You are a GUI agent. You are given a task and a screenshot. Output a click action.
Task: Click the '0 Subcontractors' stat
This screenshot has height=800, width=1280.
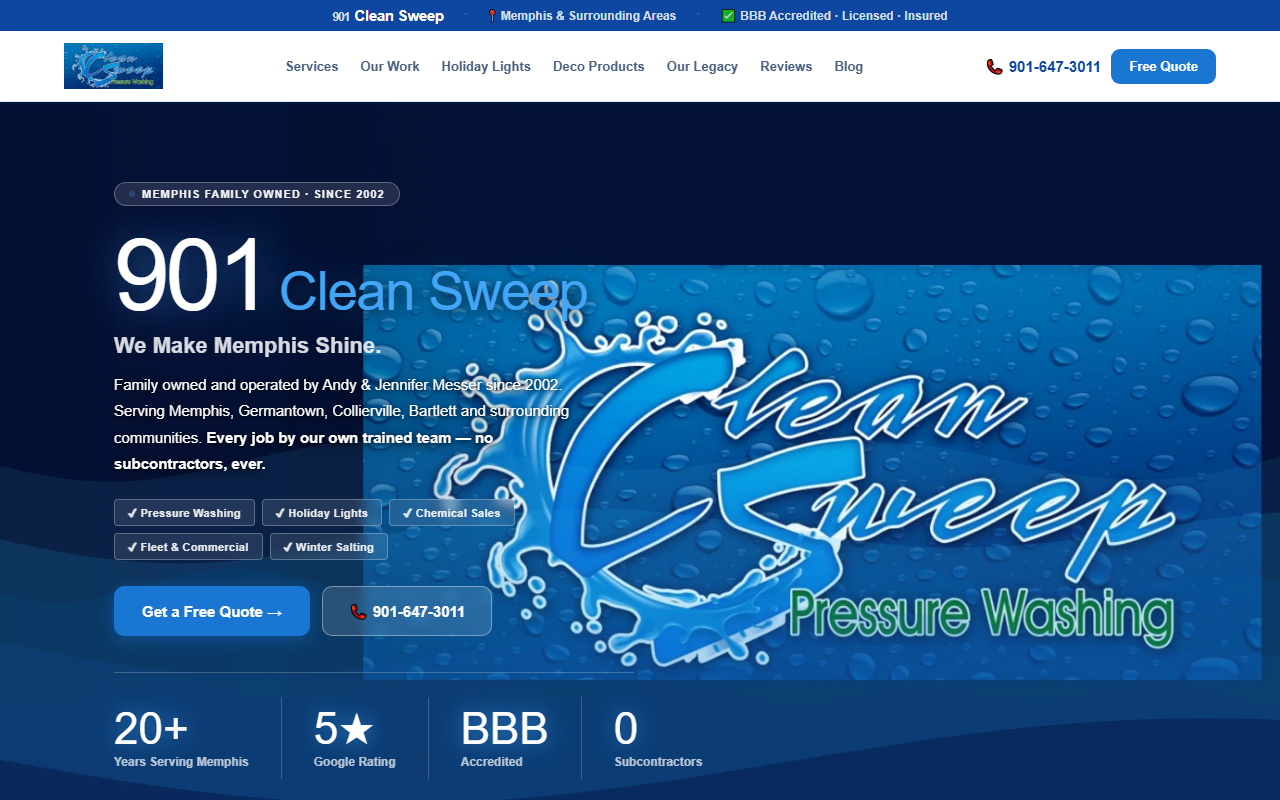[658, 738]
